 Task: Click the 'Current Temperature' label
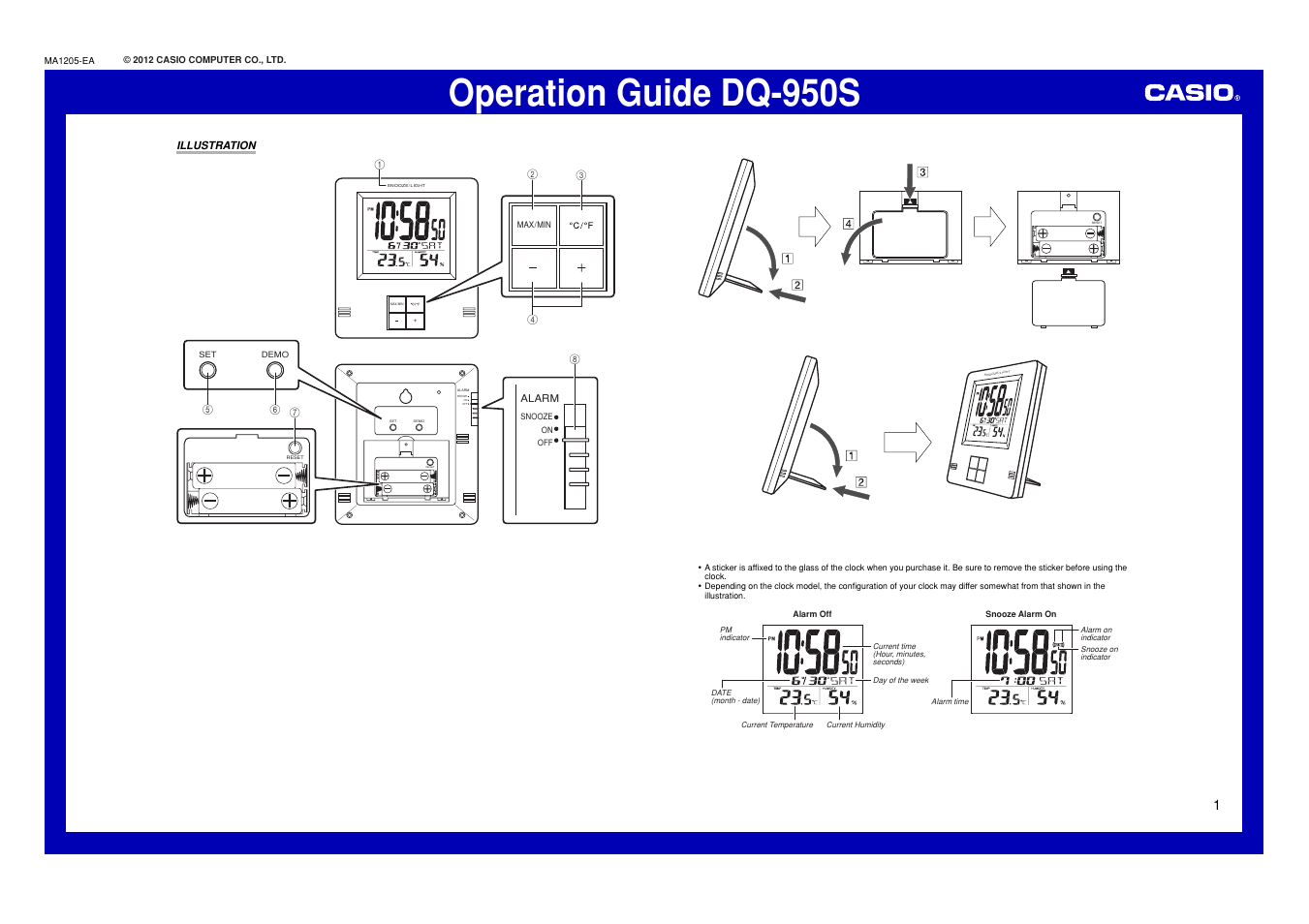click(x=777, y=724)
